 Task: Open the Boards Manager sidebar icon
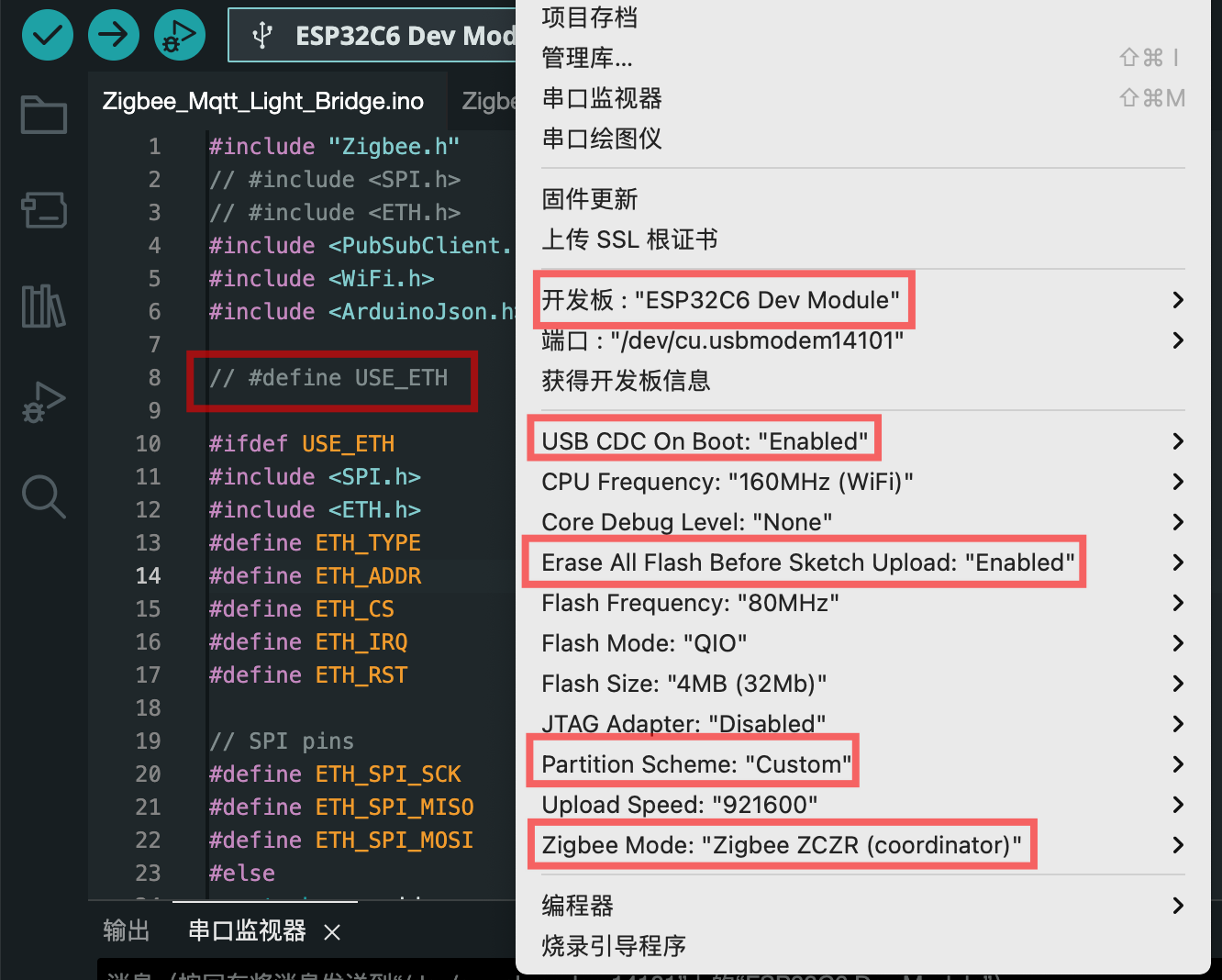[x=44, y=209]
